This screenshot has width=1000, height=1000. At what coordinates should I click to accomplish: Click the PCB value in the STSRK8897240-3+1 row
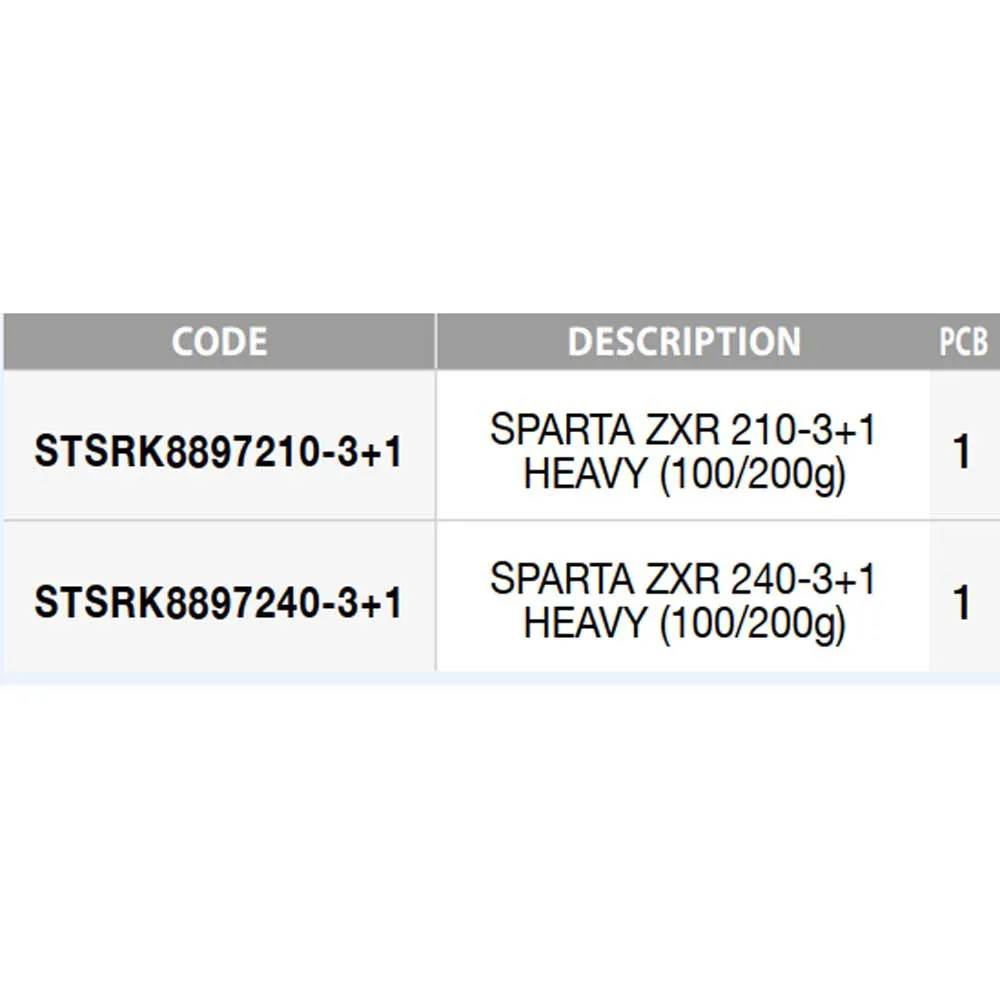tap(962, 602)
